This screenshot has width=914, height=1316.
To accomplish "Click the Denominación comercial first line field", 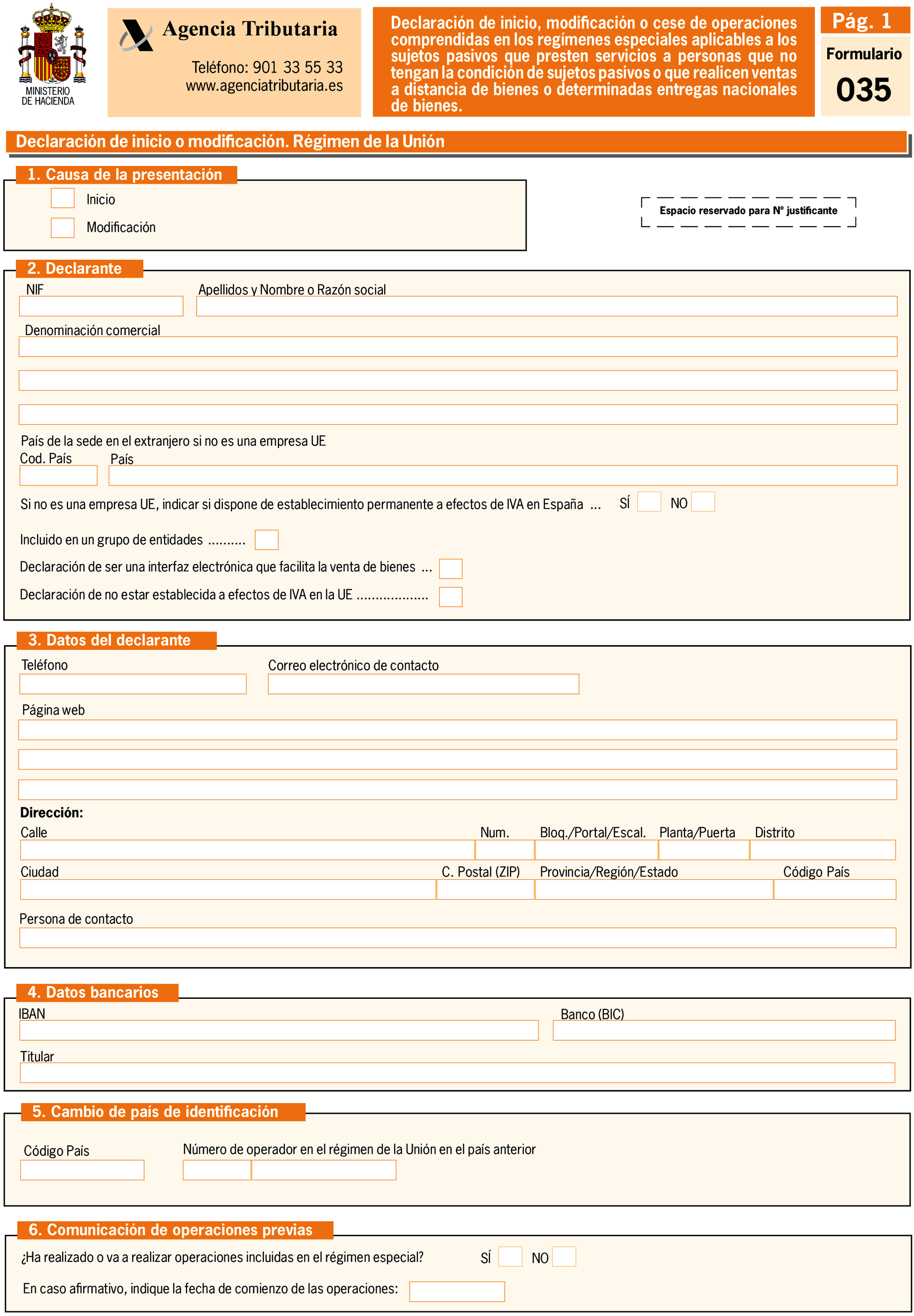I will pyautogui.click(x=458, y=347).
